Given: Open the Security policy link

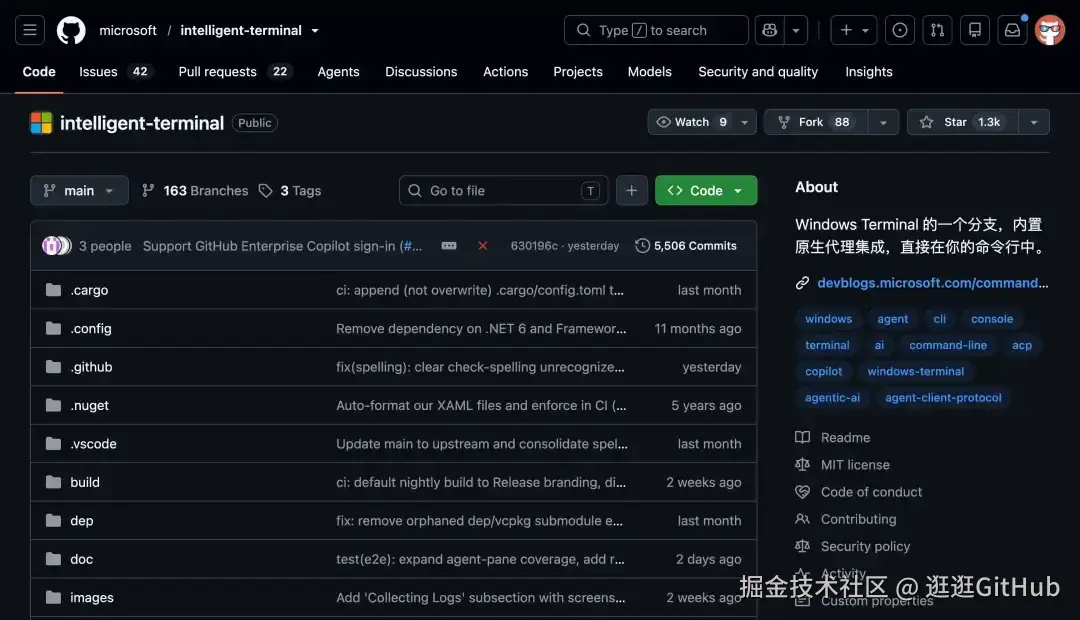Looking at the screenshot, I should (865, 546).
